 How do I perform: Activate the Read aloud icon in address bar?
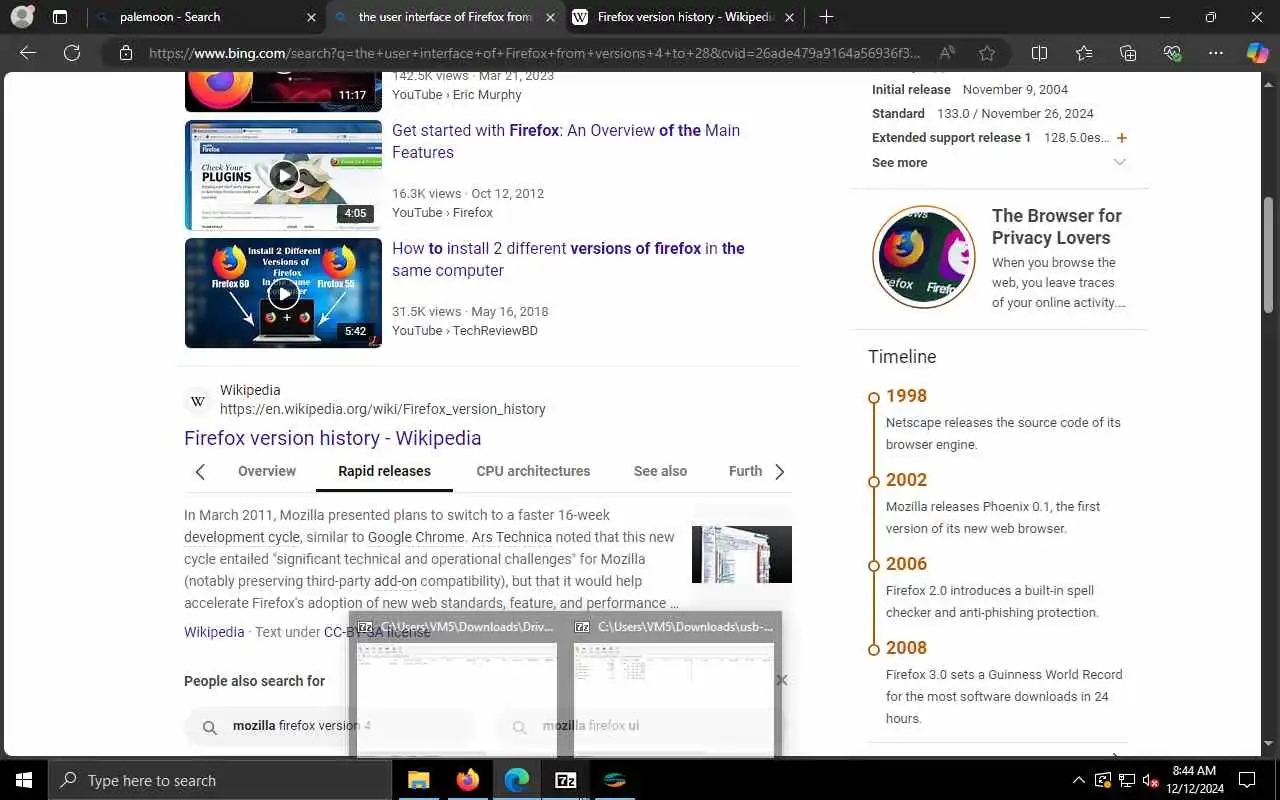coord(946,53)
